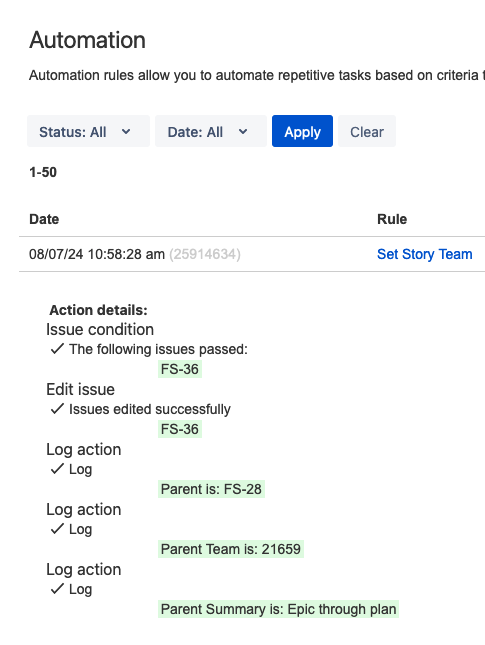Open the Date: All filter dropdown
This screenshot has width=485, height=645.
click(x=211, y=131)
